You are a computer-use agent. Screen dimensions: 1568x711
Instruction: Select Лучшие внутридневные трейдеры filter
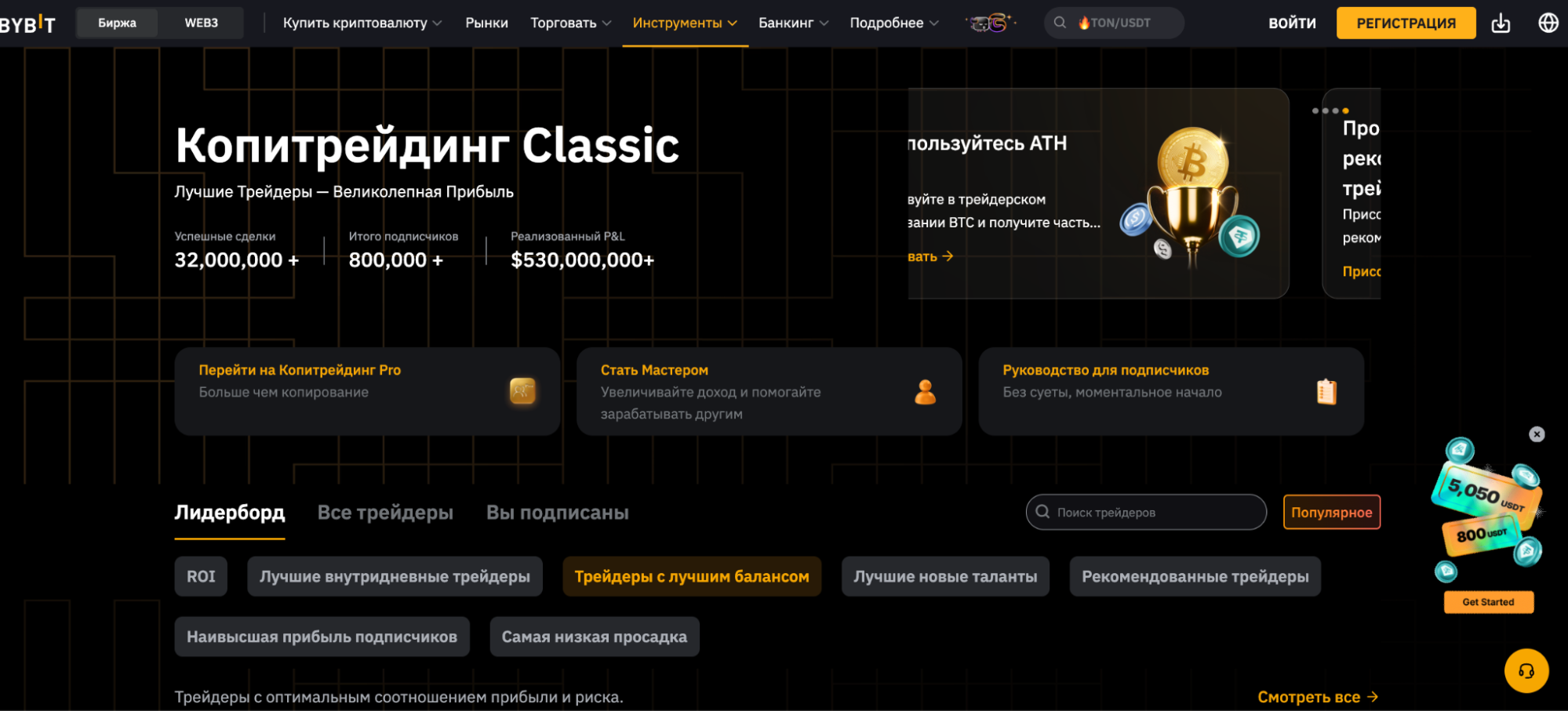coord(395,577)
